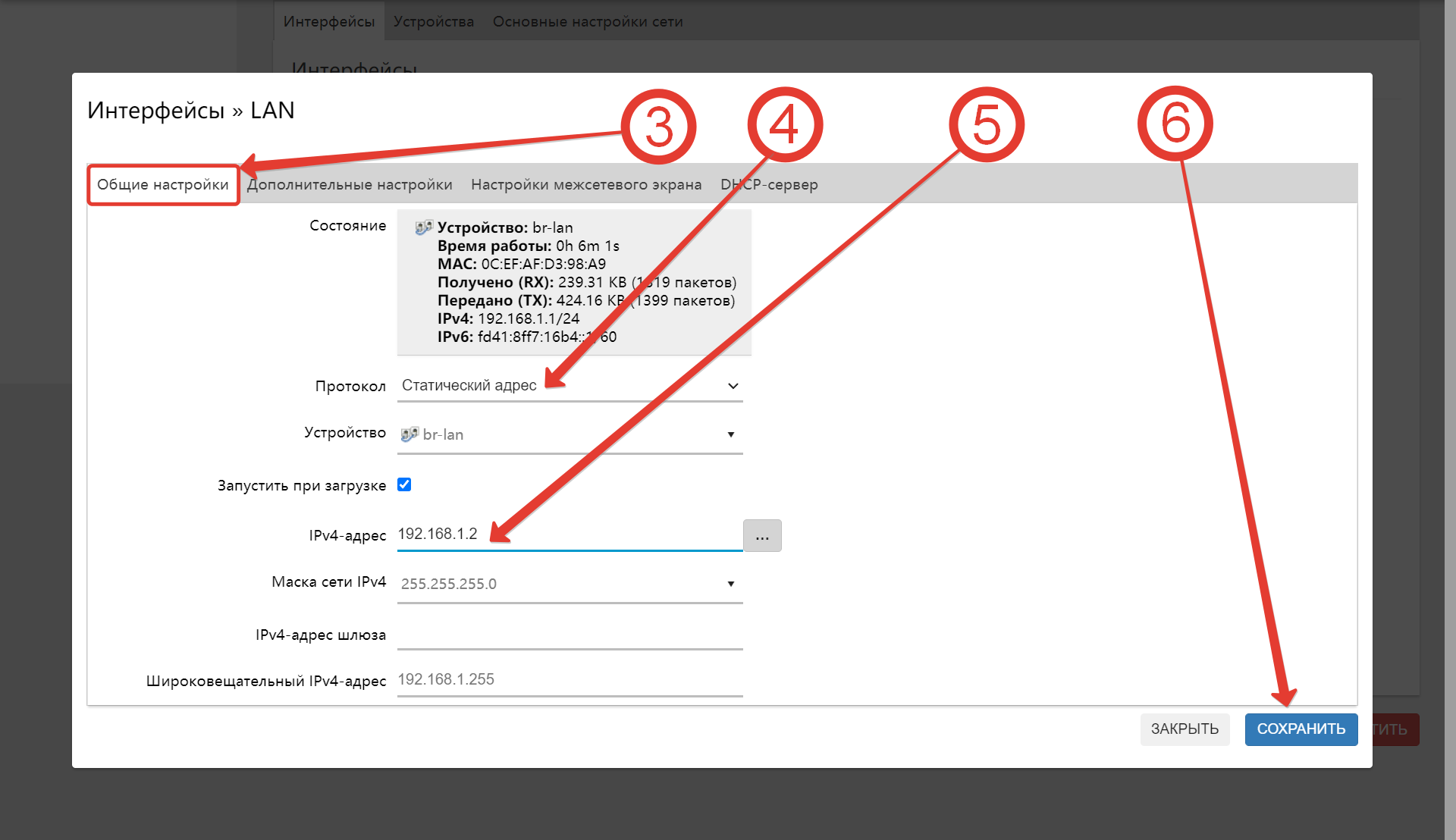Open 'Настройки межсетевого экрана' tab
This screenshot has width=1456, height=840.
586,185
